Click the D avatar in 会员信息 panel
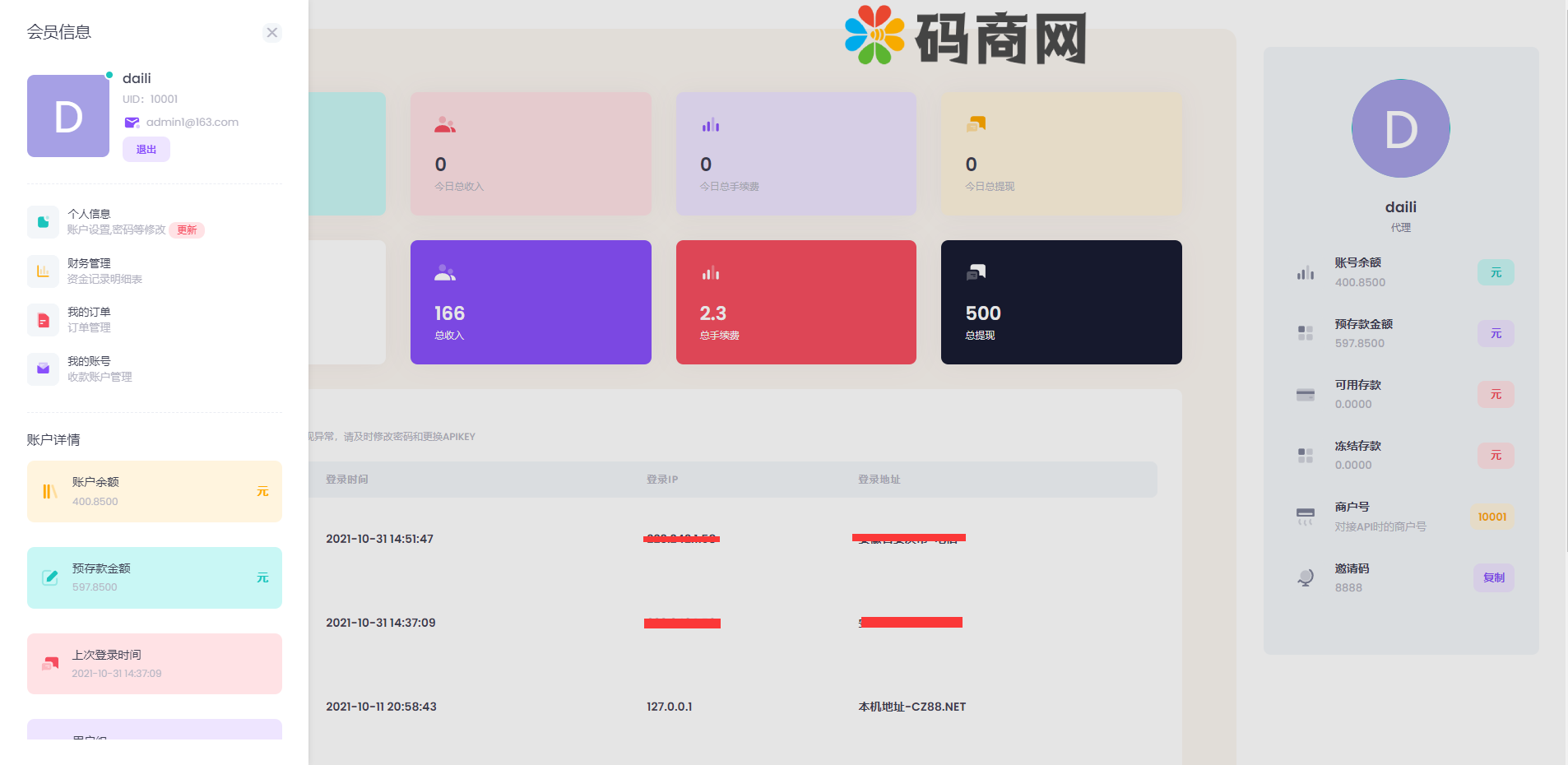 click(x=68, y=116)
